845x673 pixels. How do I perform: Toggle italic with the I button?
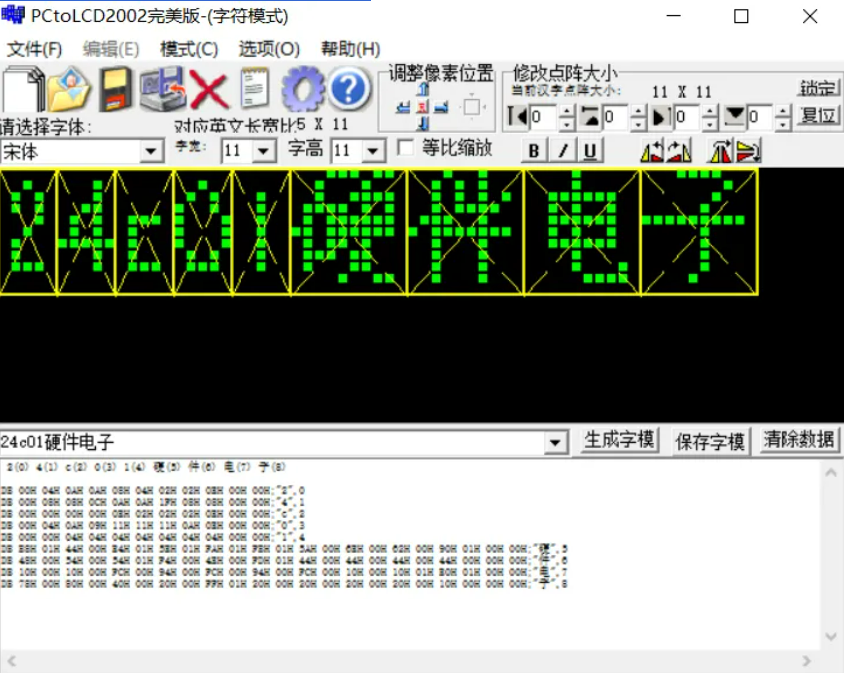(562, 151)
